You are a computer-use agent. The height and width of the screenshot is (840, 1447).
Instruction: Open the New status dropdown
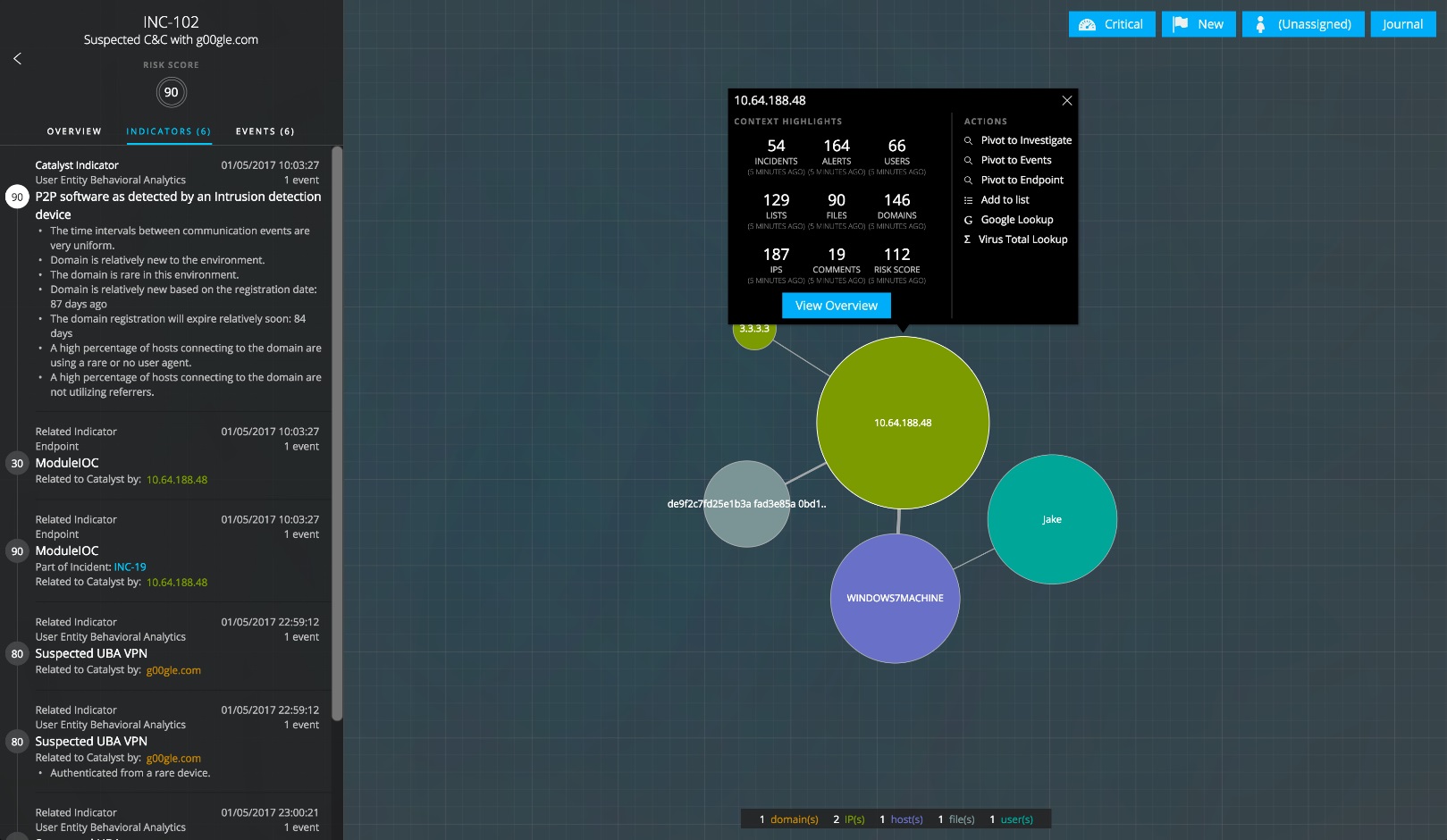(1198, 24)
